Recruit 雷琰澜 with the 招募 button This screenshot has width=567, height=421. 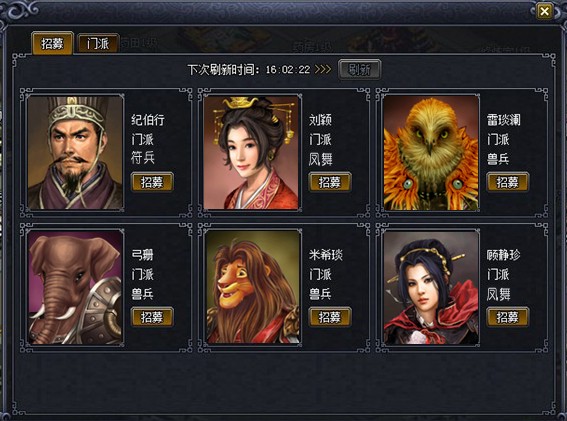[508, 182]
